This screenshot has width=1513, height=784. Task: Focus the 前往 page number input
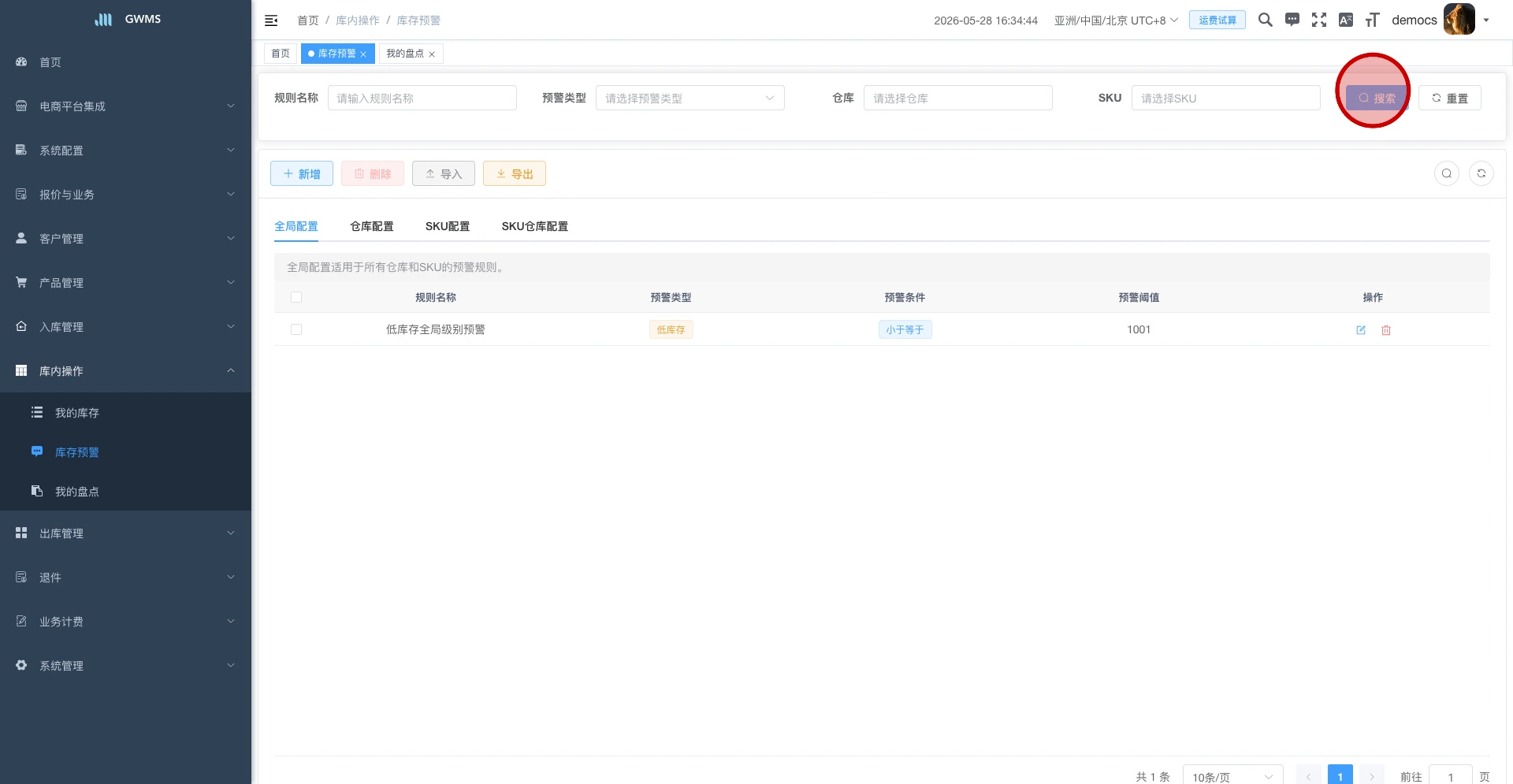(1451, 776)
